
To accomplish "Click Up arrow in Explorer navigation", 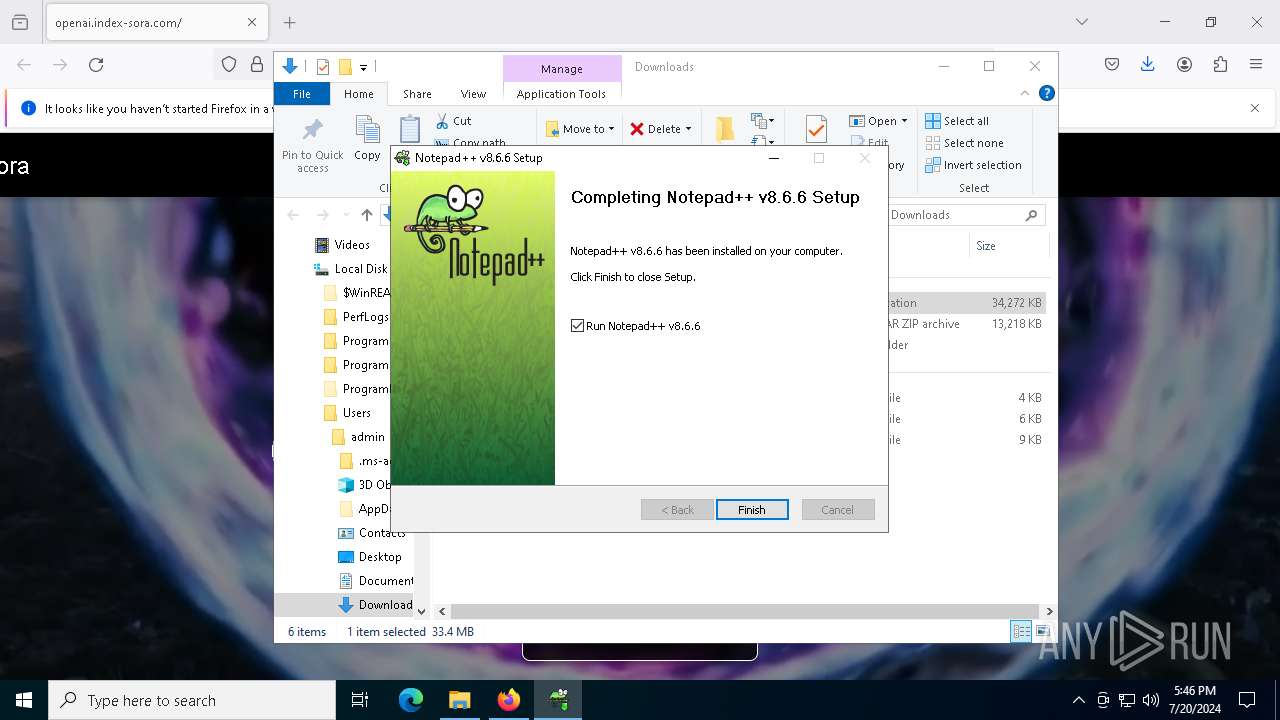I will [x=367, y=215].
